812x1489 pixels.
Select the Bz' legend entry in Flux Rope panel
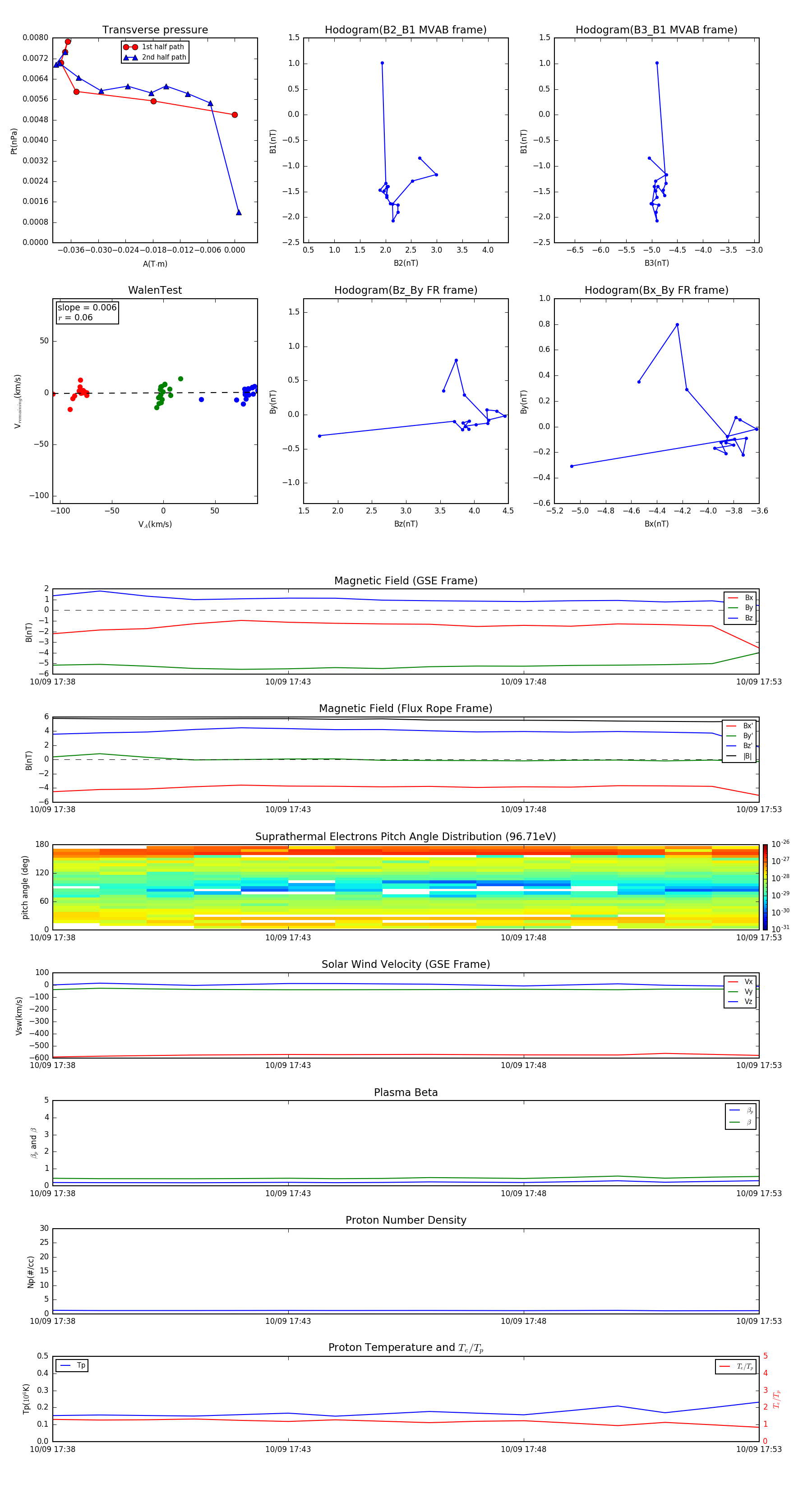[739, 746]
